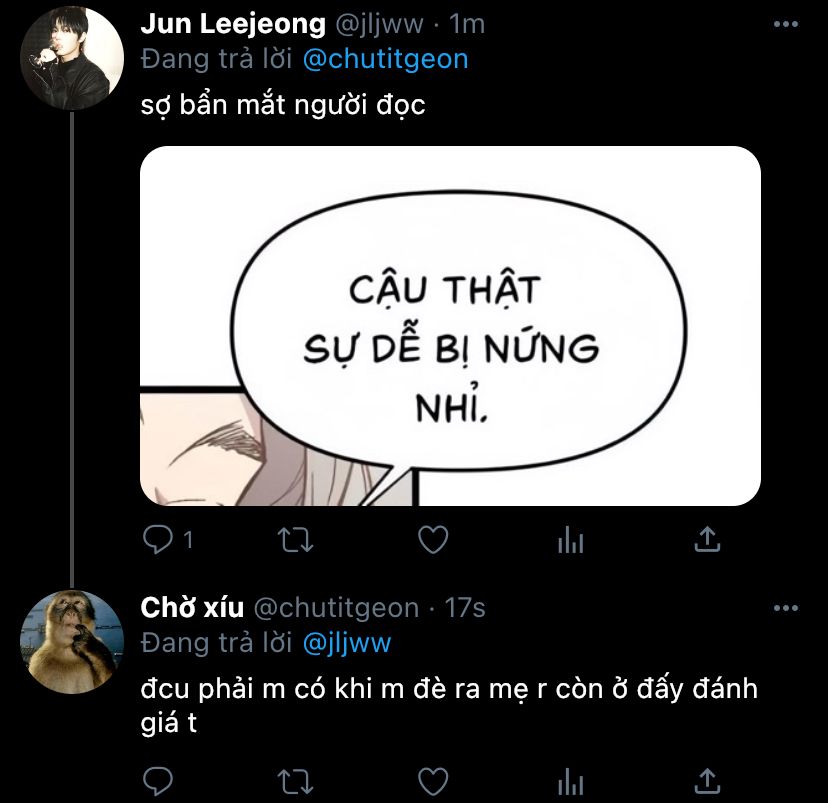Open the @jljww mention link
828x803 pixels.
[347, 644]
